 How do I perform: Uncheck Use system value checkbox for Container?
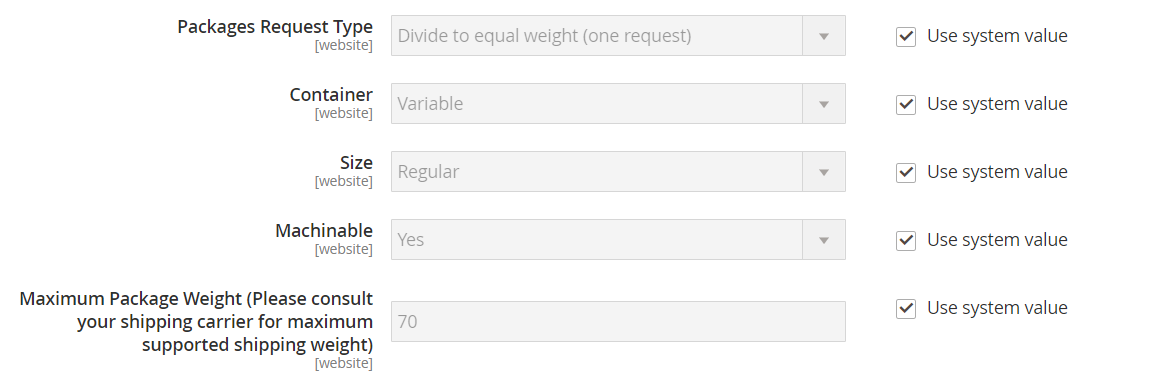coord(906,104)
